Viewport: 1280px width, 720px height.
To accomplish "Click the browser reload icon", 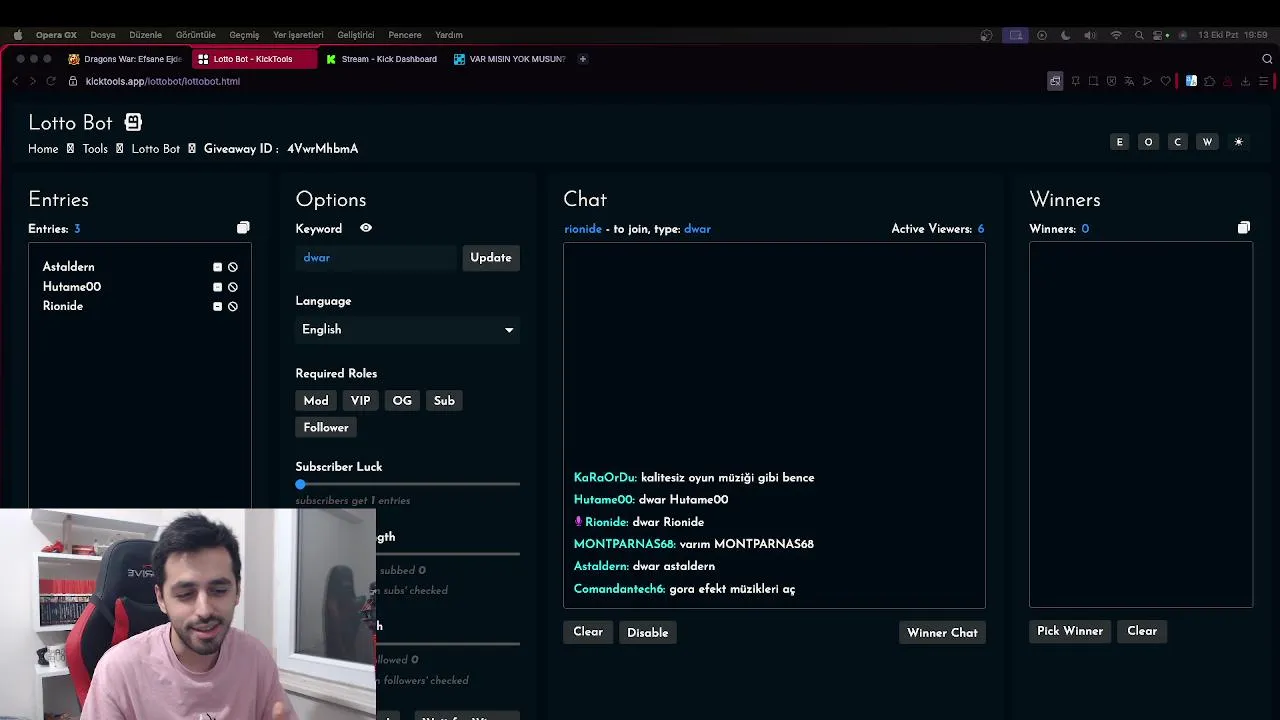I will tap(49, 81).
